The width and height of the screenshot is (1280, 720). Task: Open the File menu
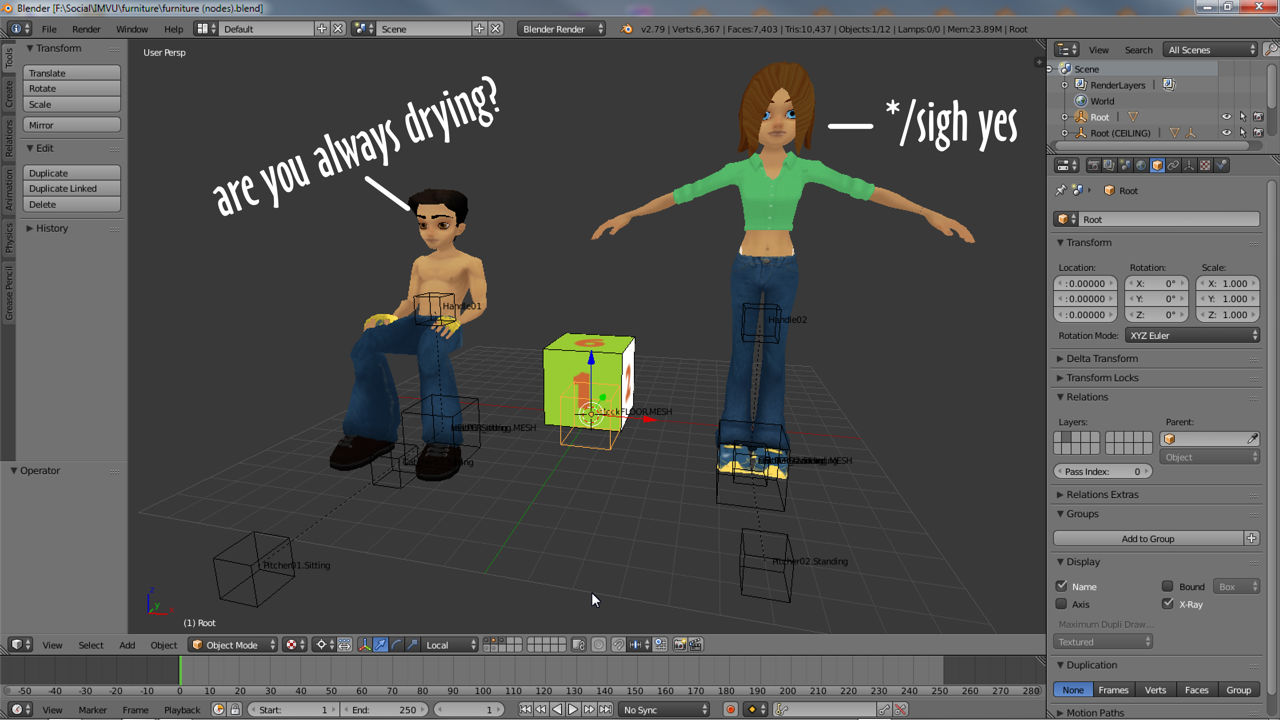point(49,29)
